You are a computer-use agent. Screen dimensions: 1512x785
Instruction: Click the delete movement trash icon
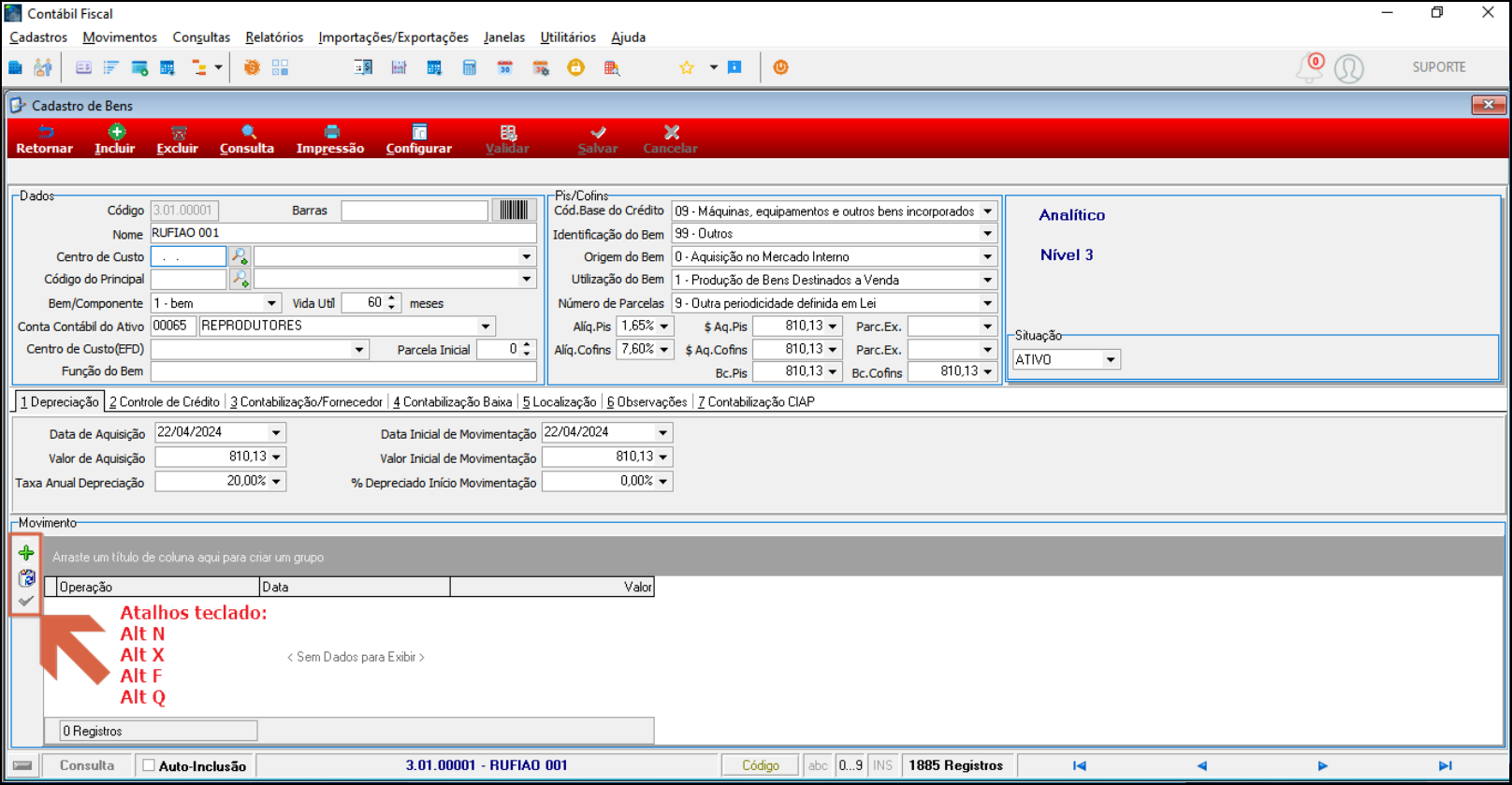(26, 577)
